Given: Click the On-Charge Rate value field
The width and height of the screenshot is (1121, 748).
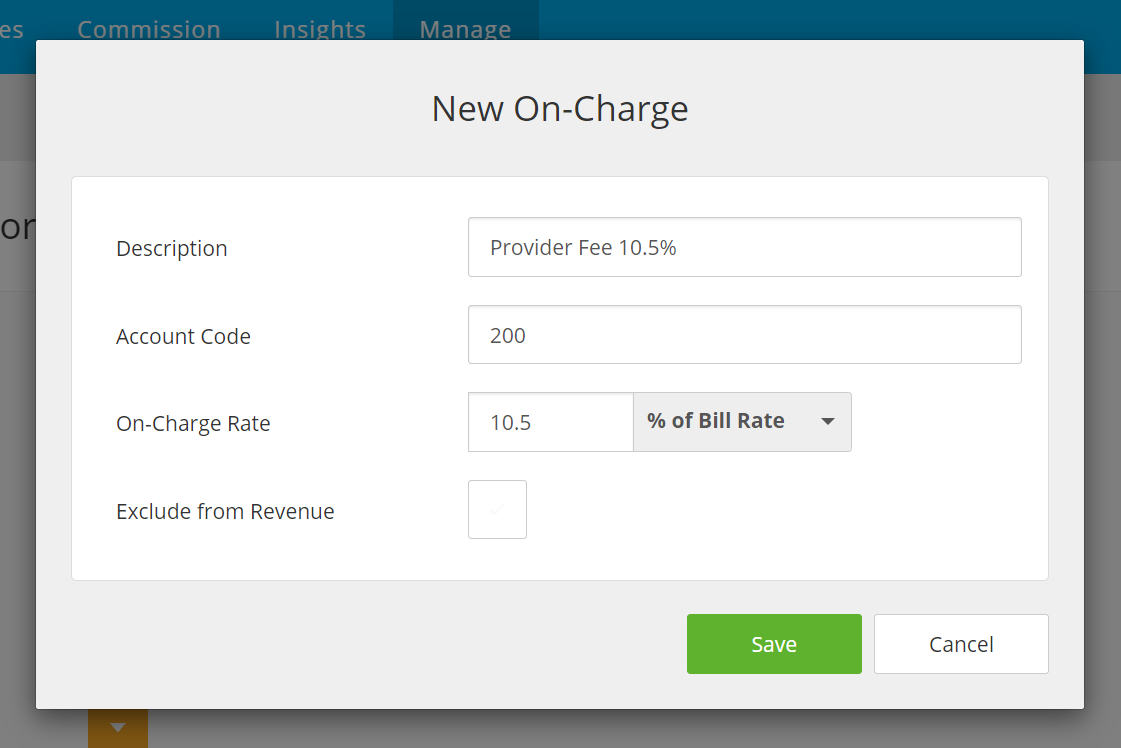Looking at the screenshot, I should pyautogui.click(x=550, y=422).
